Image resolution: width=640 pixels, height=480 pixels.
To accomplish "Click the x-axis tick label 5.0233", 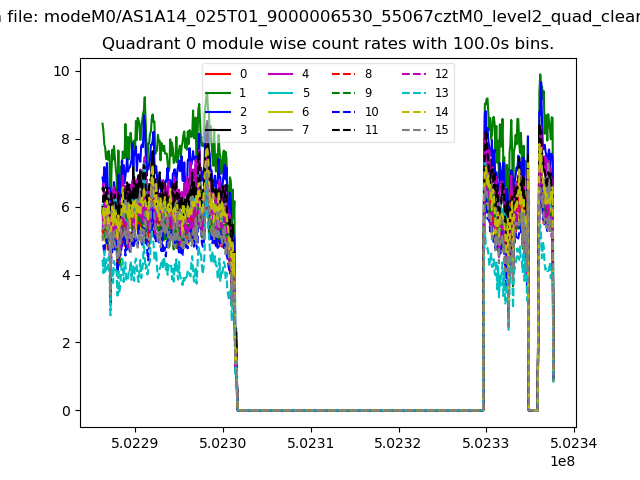I will (486, 443).
